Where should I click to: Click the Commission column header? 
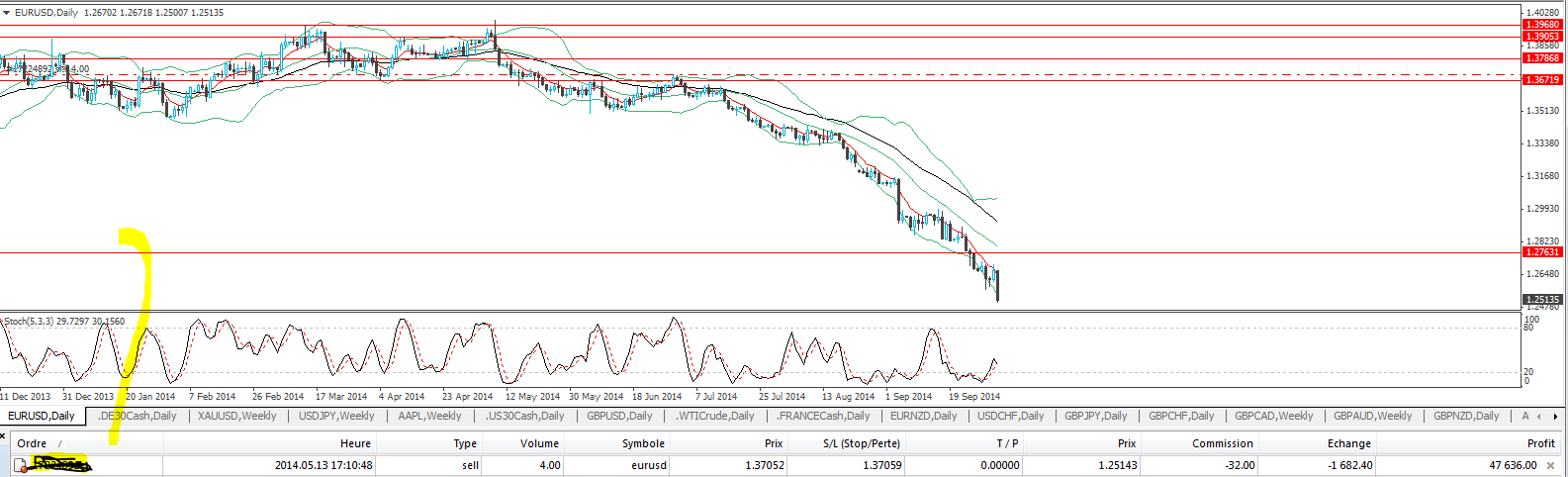point(1223,443)
